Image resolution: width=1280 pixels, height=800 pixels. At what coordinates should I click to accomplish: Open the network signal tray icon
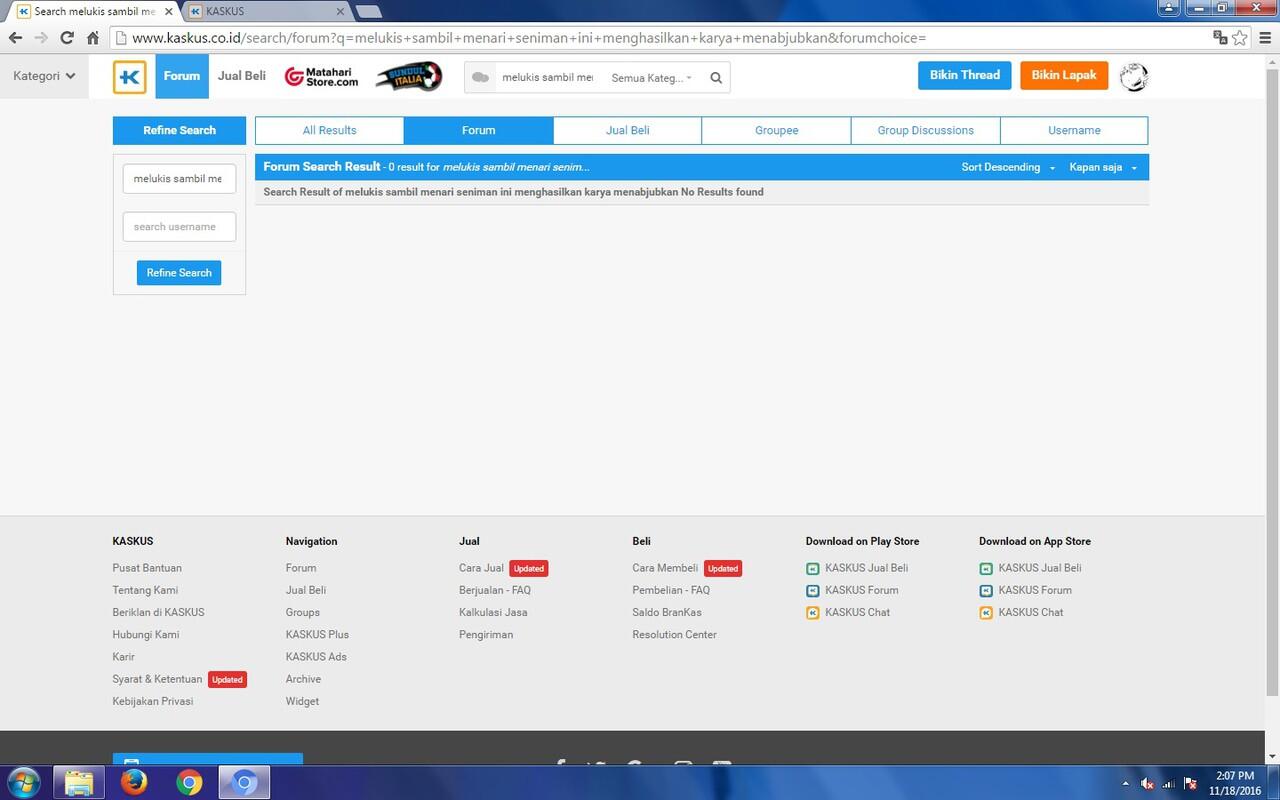[x=1169, y=783]
